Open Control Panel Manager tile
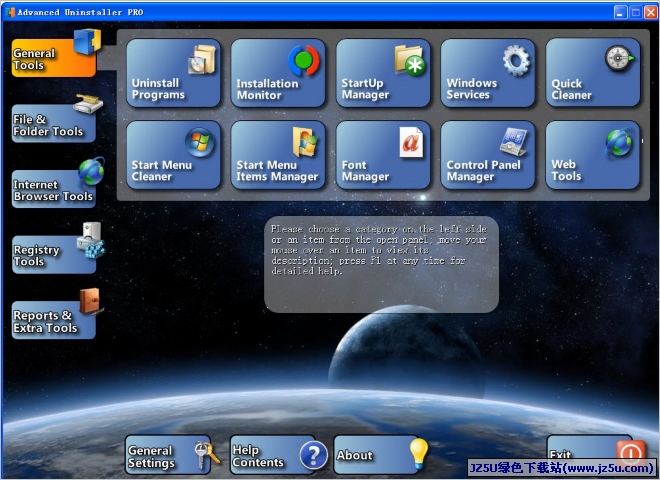Viewport: 660px width, 480px height. click(488, 155)
